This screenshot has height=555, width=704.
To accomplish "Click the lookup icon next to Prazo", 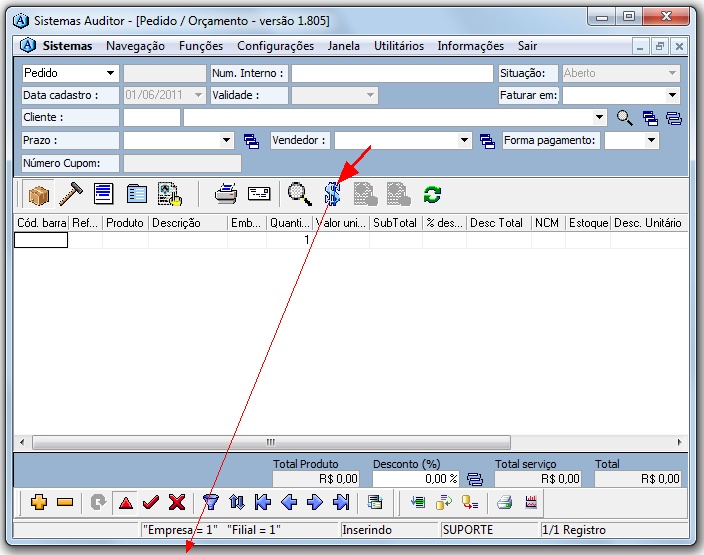I will (x=251, y=141).
